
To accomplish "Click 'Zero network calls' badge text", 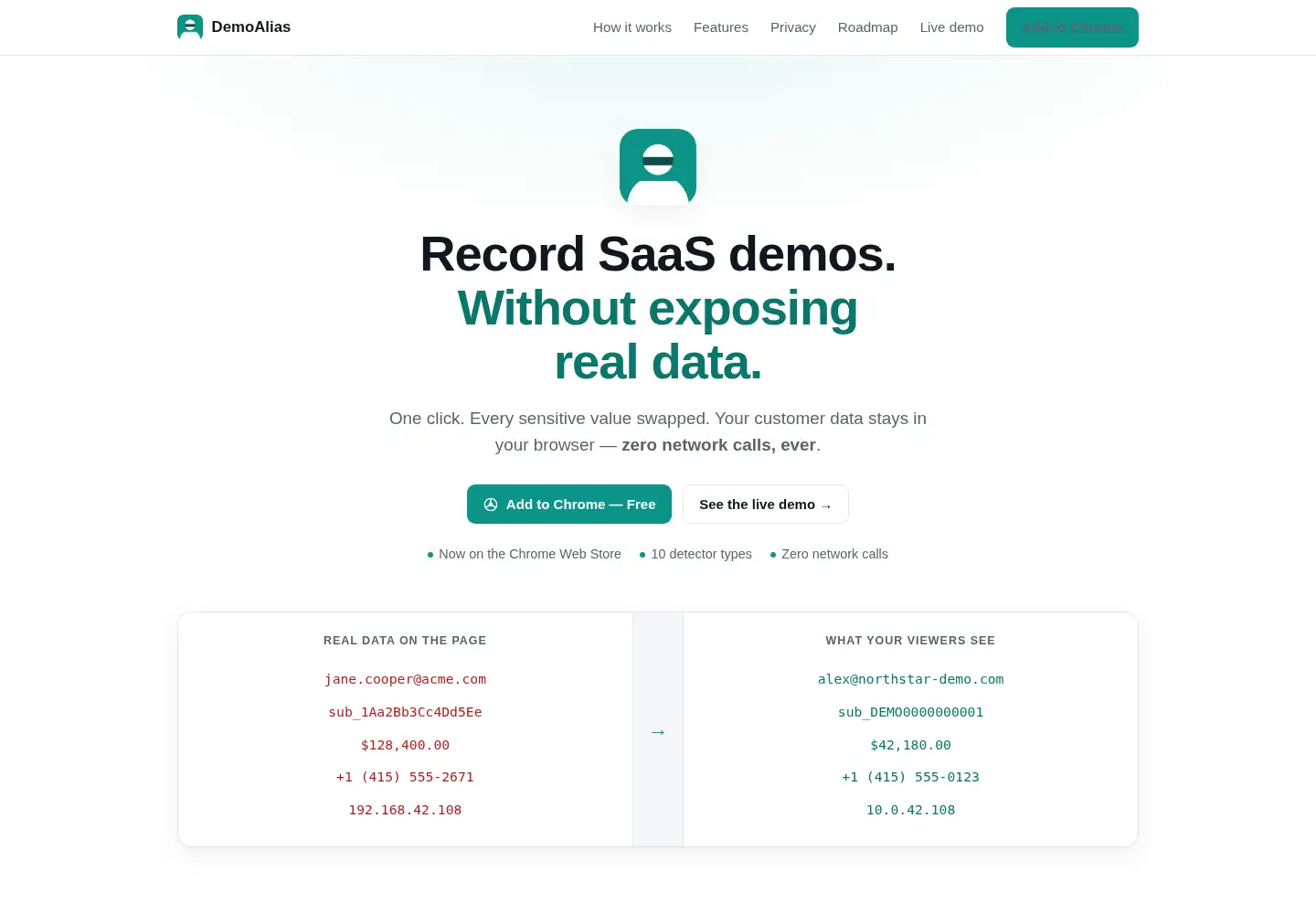I will click(835, 554).
